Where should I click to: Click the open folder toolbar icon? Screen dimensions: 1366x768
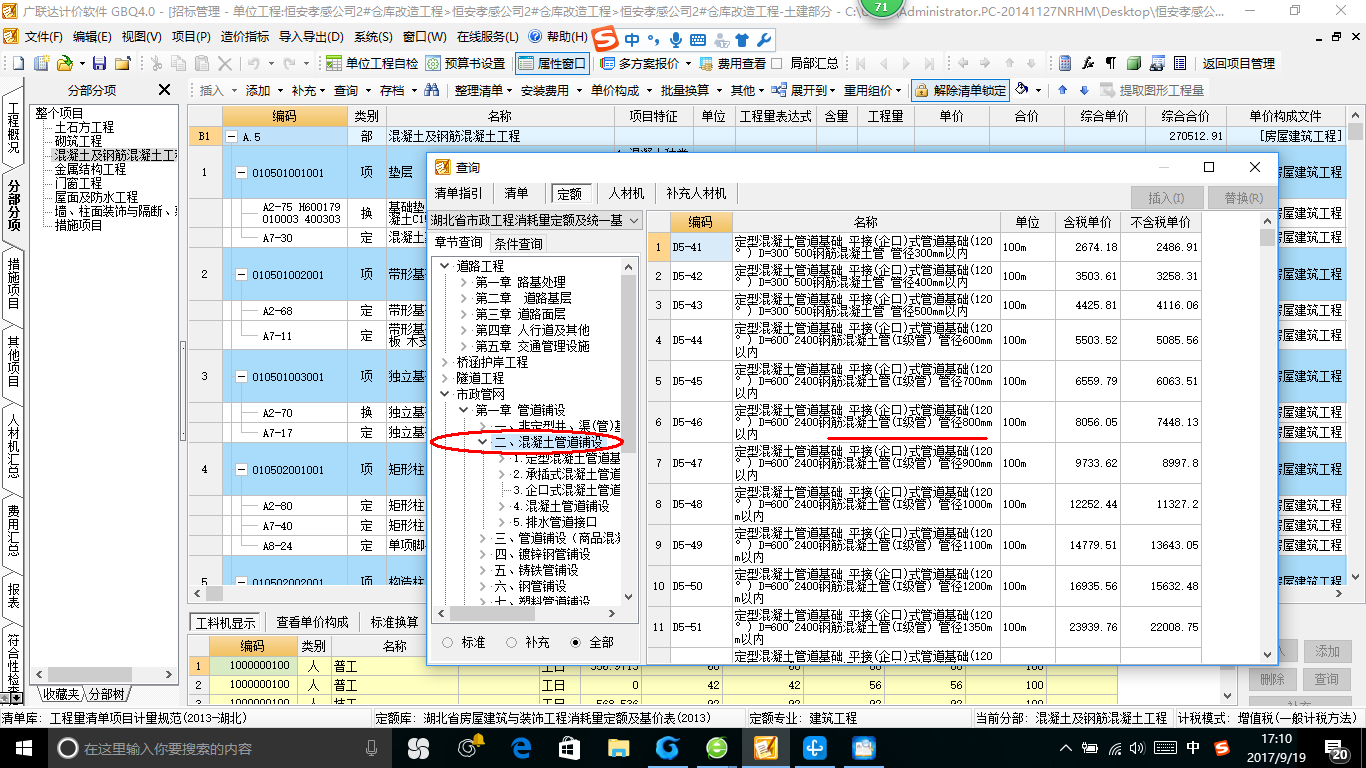pos(65,63)
